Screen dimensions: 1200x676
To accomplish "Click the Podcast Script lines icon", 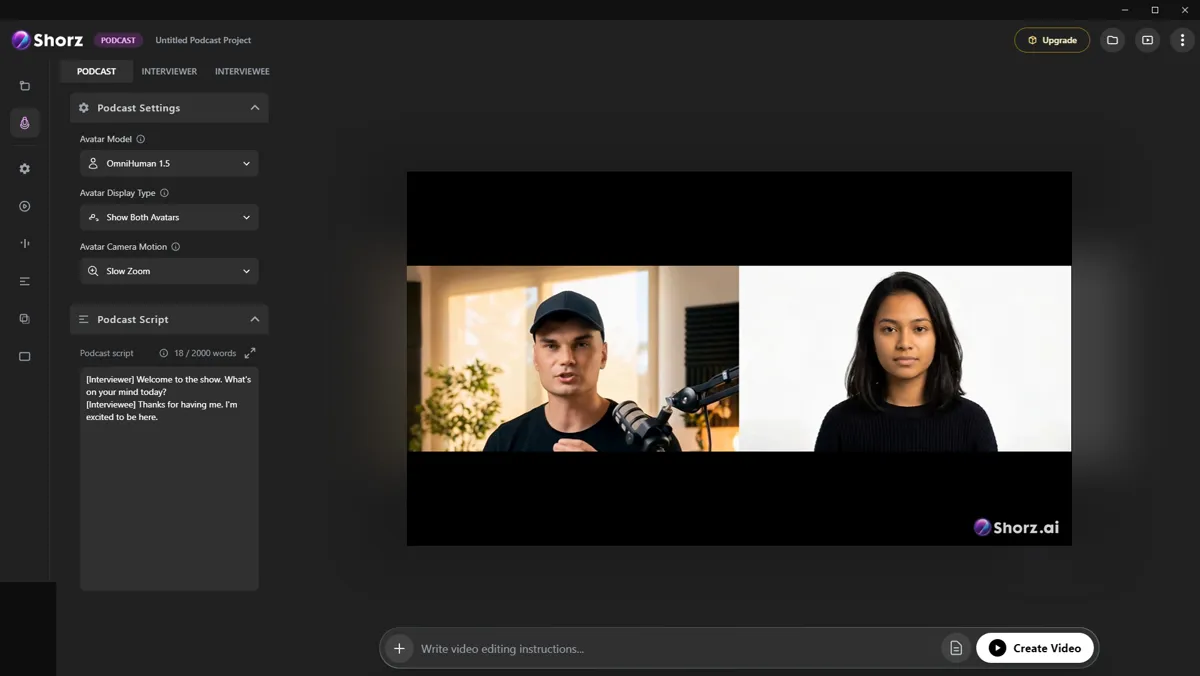I will (x=84, y=319).
